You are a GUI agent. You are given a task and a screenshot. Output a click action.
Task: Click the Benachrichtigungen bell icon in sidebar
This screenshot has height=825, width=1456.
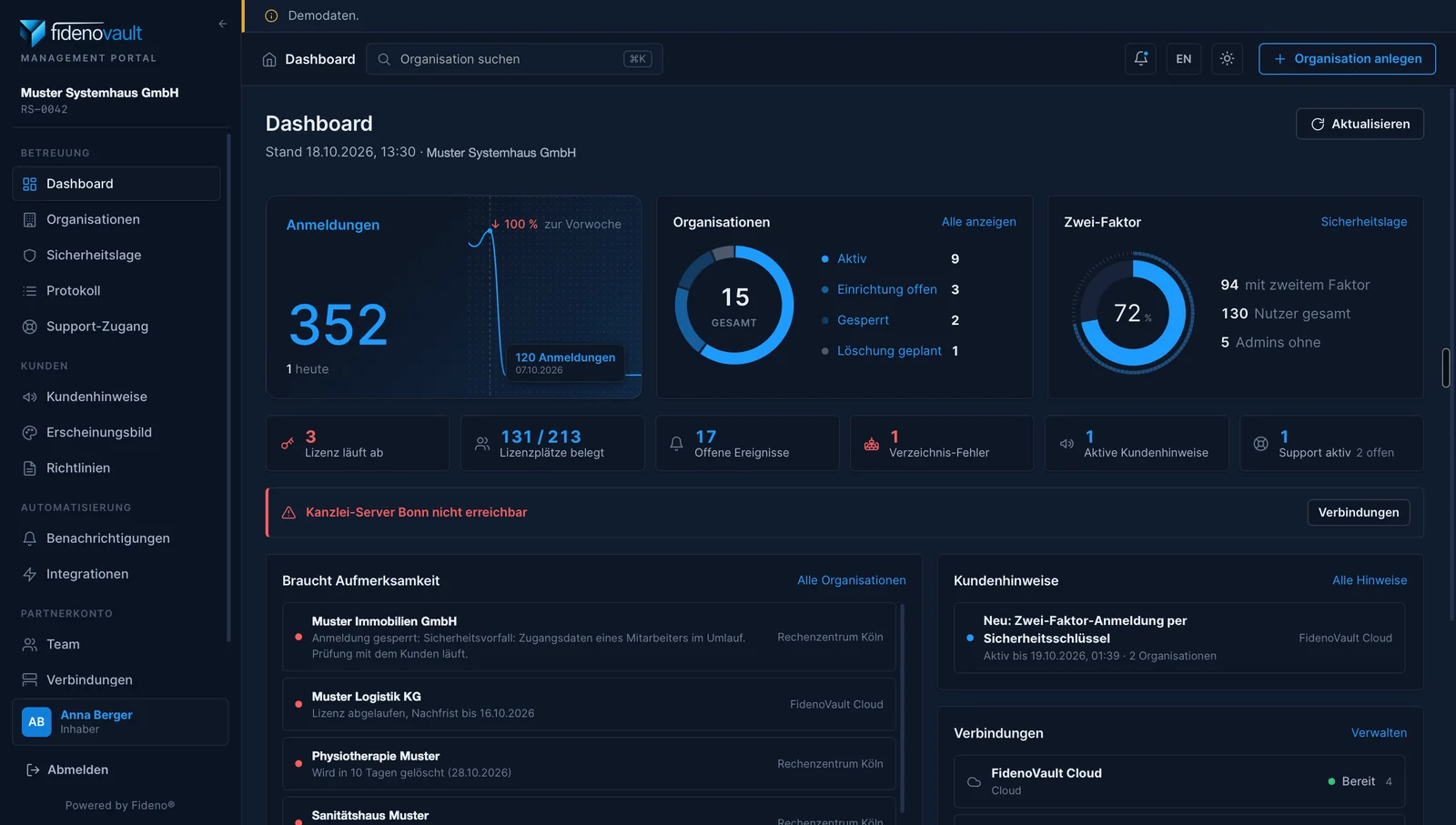(x=29, y=538)
